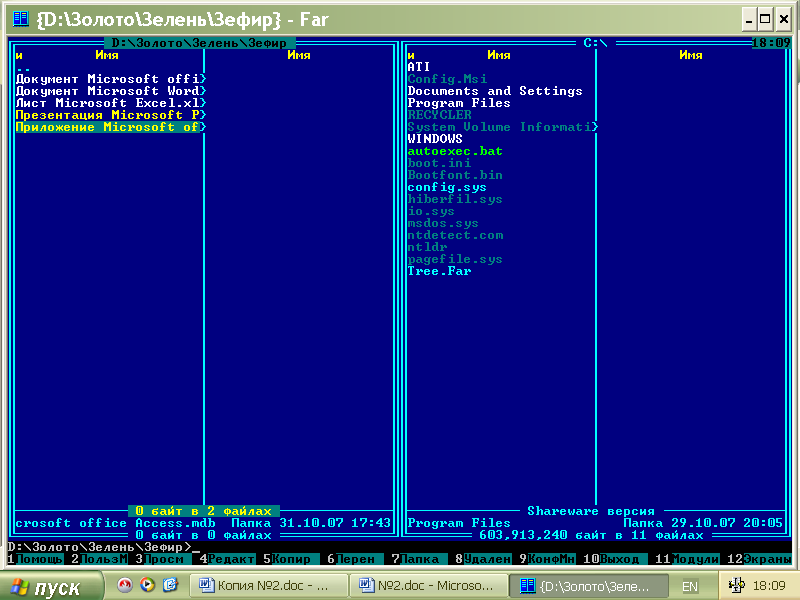This screenshot has height=600, width=800.
Task: Select 'Документ Microsoft offi' file
Action: click(x=110, y=79)
